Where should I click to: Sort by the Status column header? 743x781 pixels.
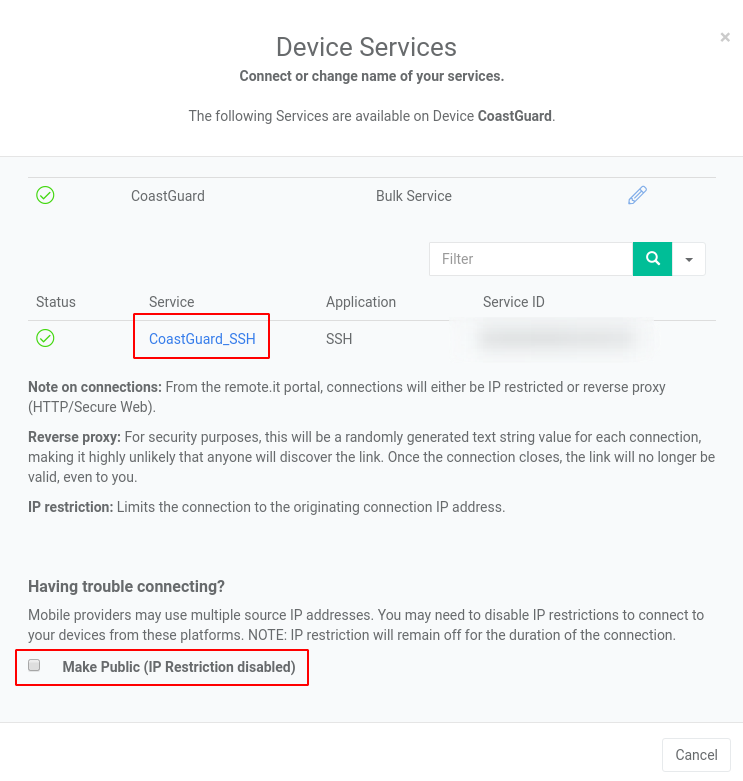coord(56,302)
